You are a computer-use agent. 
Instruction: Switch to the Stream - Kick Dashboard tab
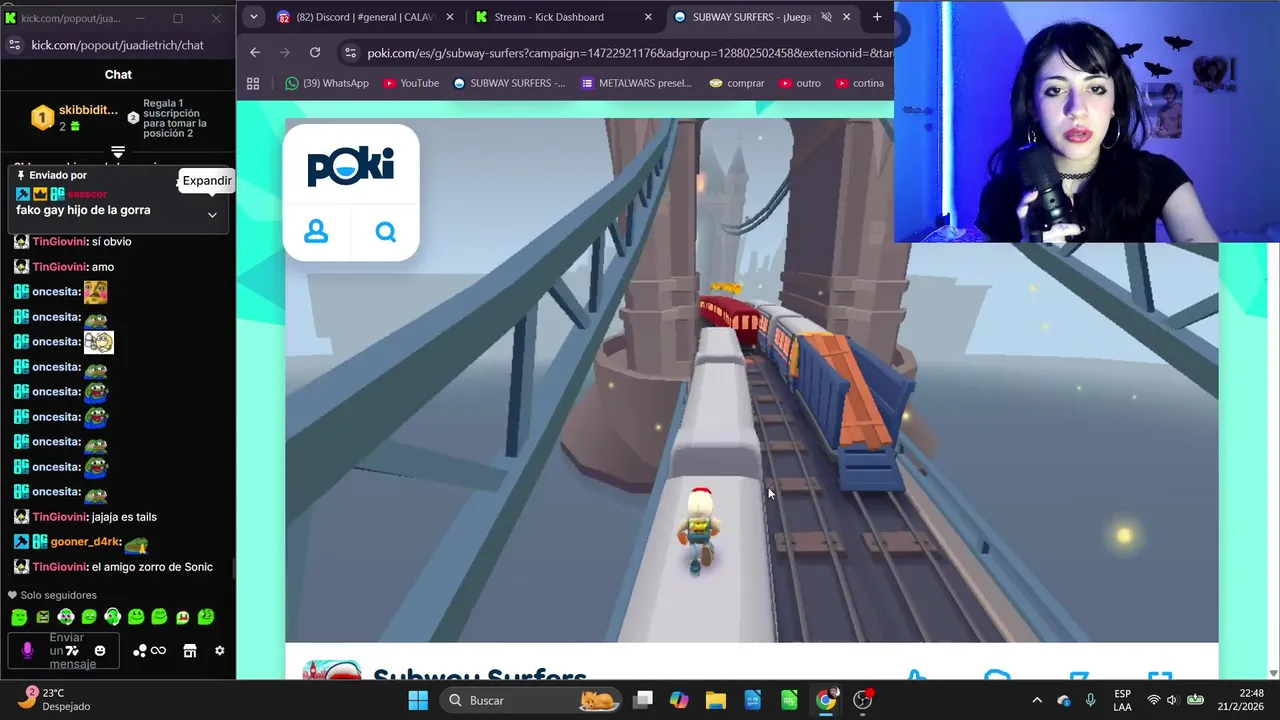coord(562,17)
